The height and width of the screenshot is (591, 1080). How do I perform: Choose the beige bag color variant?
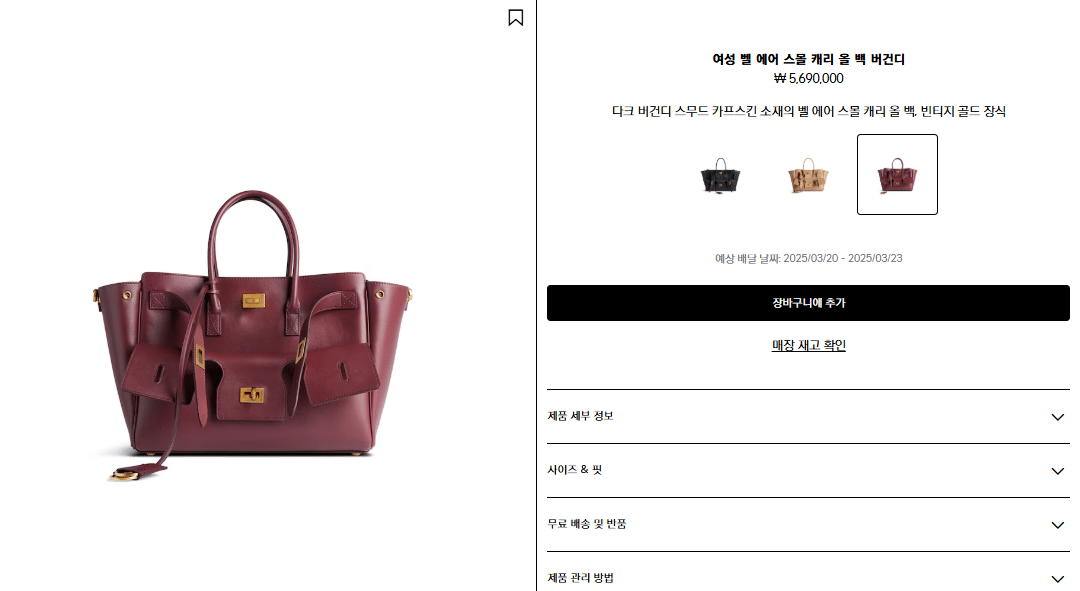point(808,175)
